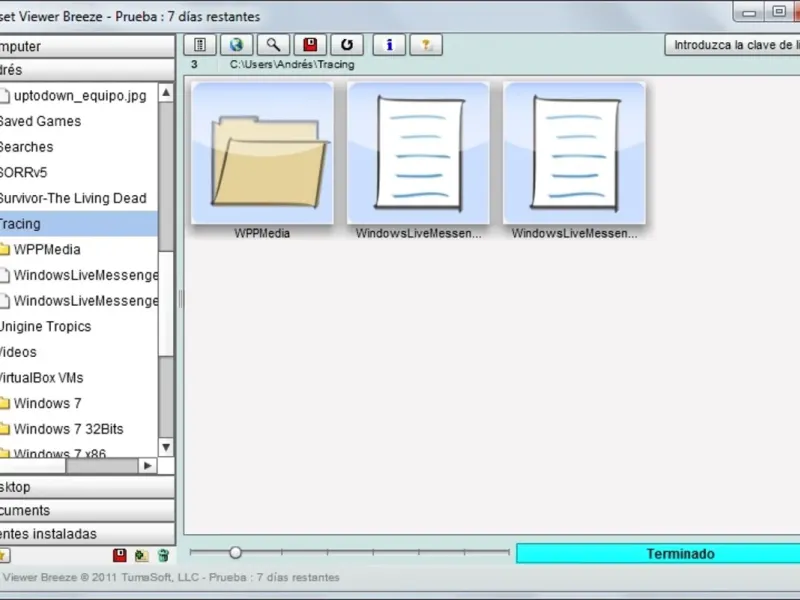The image size is (800, 600).
Task: Click the red floppy save icon in toolbar
Action: [310, 45]
